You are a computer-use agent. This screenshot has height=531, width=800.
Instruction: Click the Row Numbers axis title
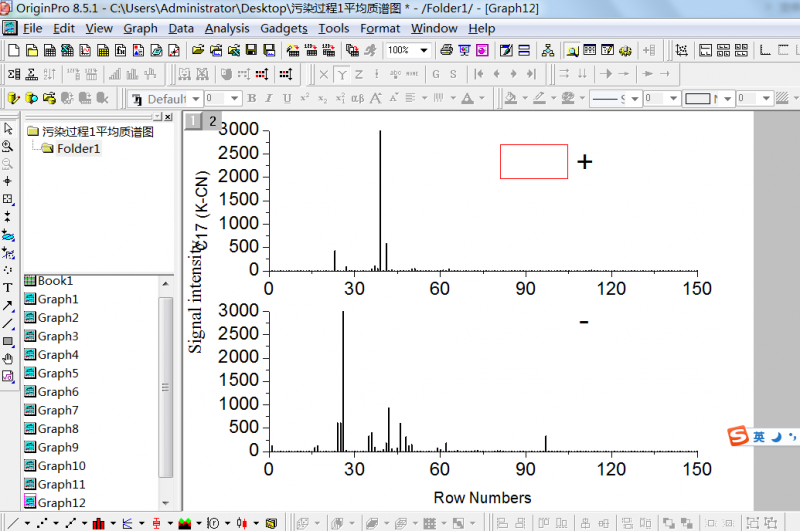tap(482, 497)
